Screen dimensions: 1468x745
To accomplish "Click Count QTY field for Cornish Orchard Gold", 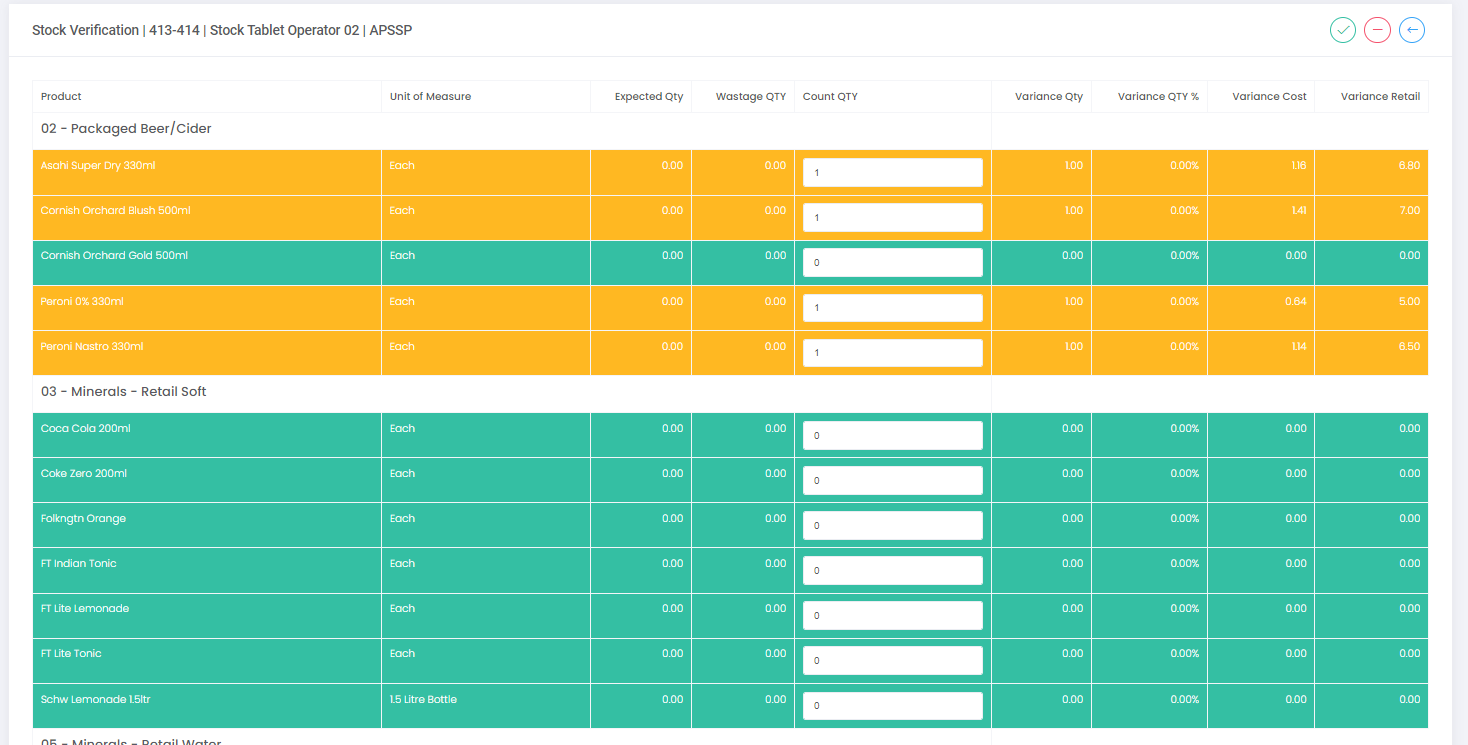I will coord(892,263).
